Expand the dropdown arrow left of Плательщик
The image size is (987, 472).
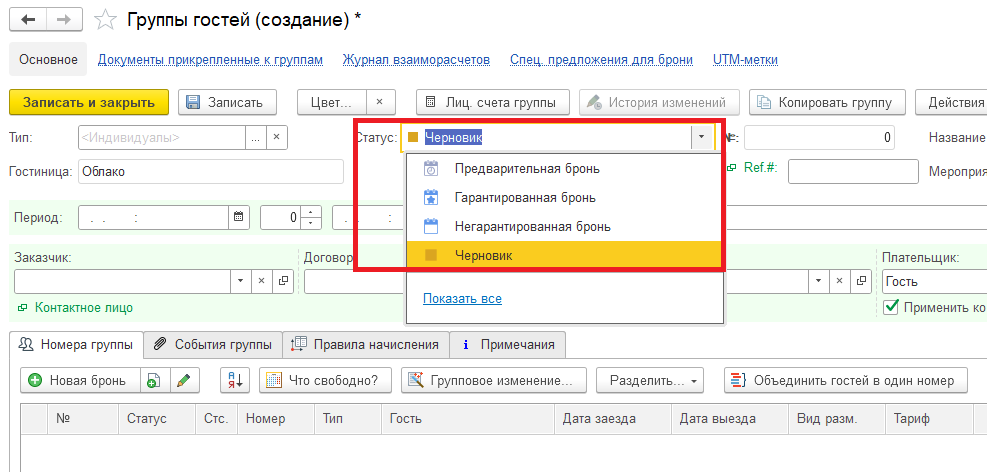pos(819,281)
